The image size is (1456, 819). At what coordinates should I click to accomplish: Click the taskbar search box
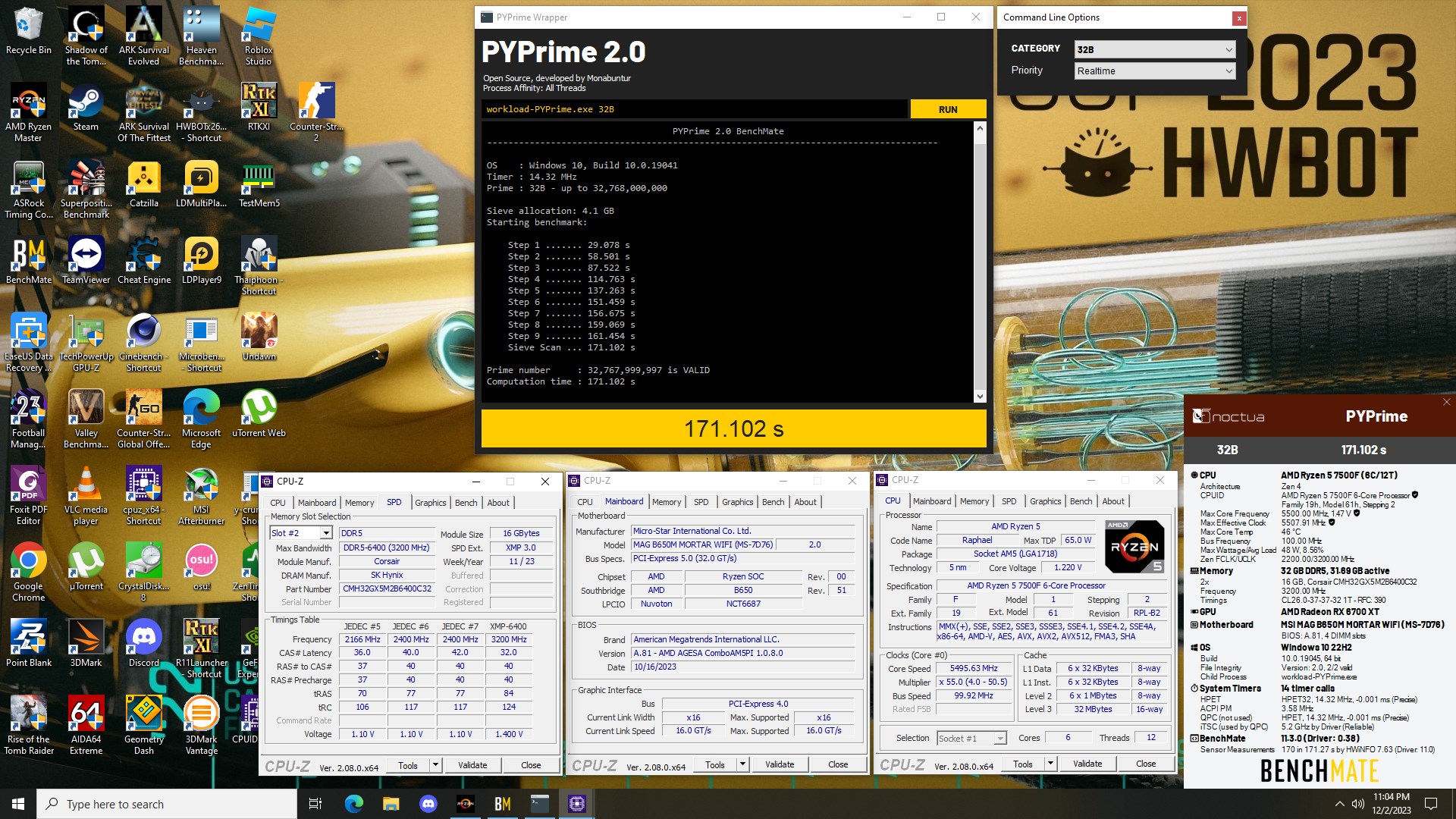(x=167, y=804)
